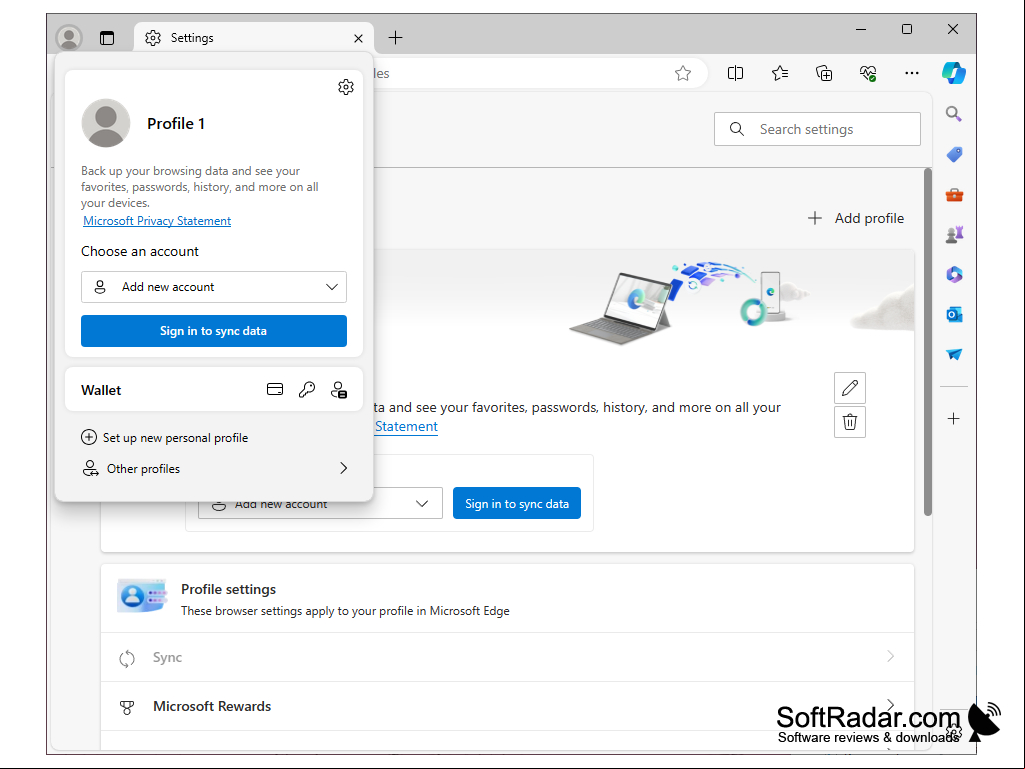The height and width of the screenshot is (769, 1025).
Task: Open Wallet personal info icon
Action: click(x=339, y=390)
